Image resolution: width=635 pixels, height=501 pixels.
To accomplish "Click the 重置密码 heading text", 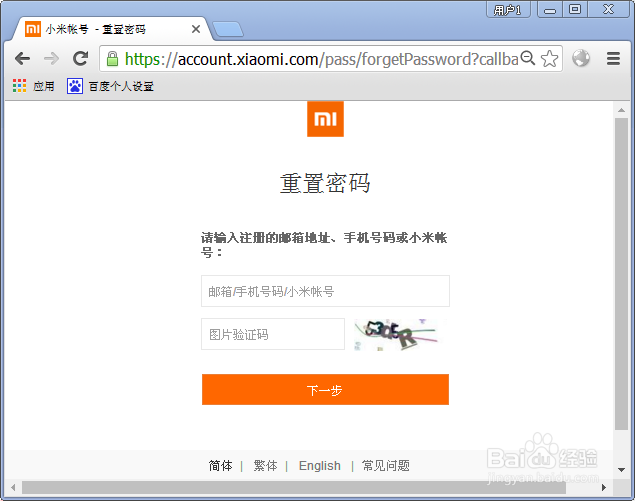I will [325, 183].
